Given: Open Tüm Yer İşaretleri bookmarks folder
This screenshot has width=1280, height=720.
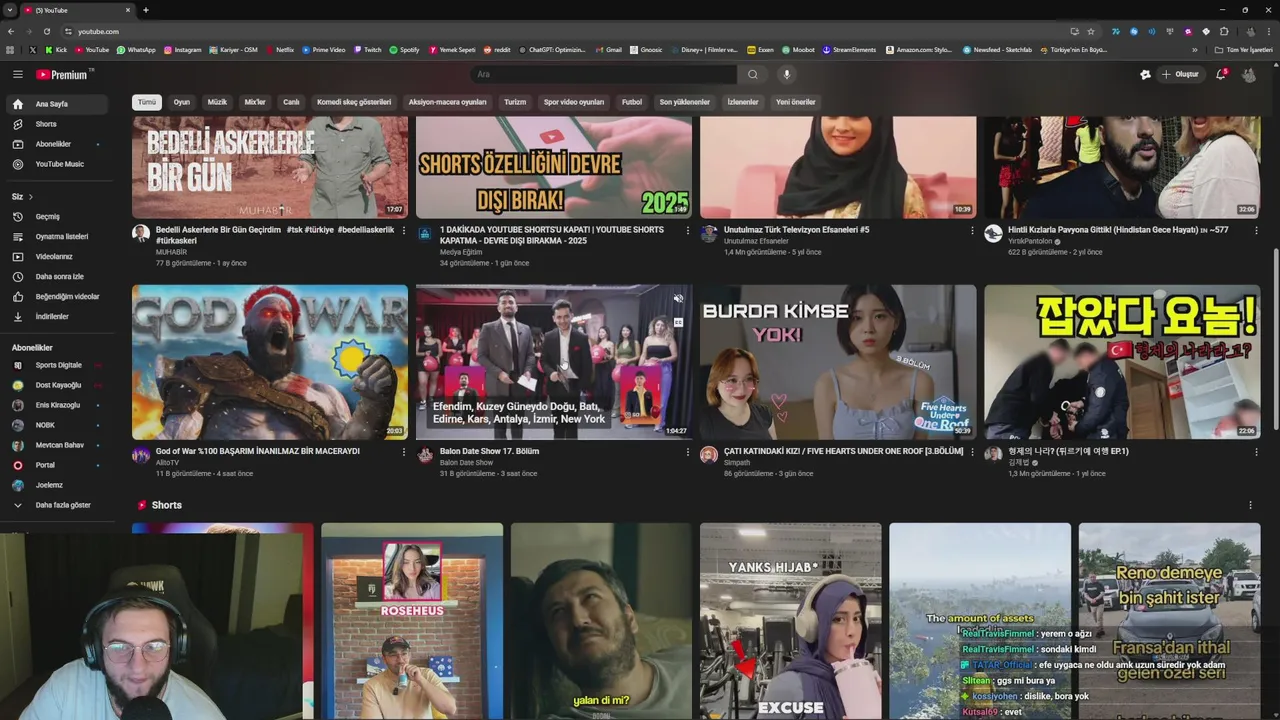Looking at the screenshot, I should point(1243,49).
